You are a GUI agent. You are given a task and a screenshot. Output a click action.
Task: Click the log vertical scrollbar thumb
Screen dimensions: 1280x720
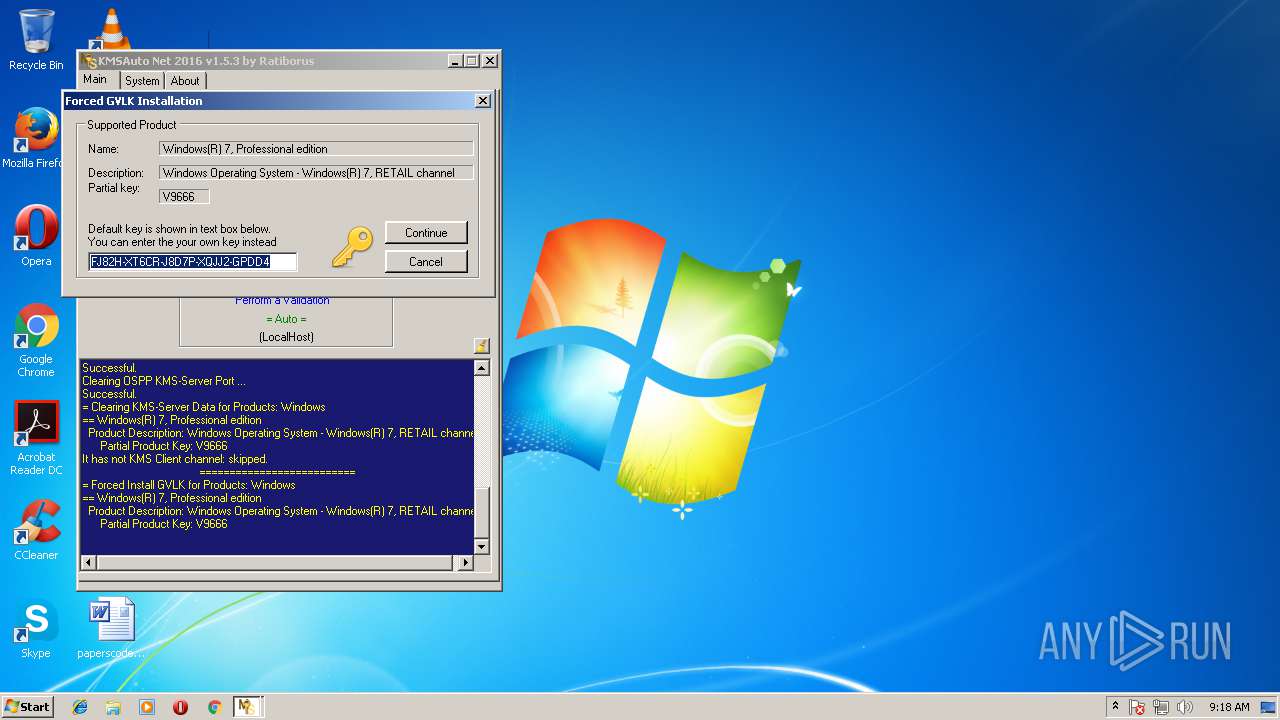pyautogui.click(x=482, y=513)
